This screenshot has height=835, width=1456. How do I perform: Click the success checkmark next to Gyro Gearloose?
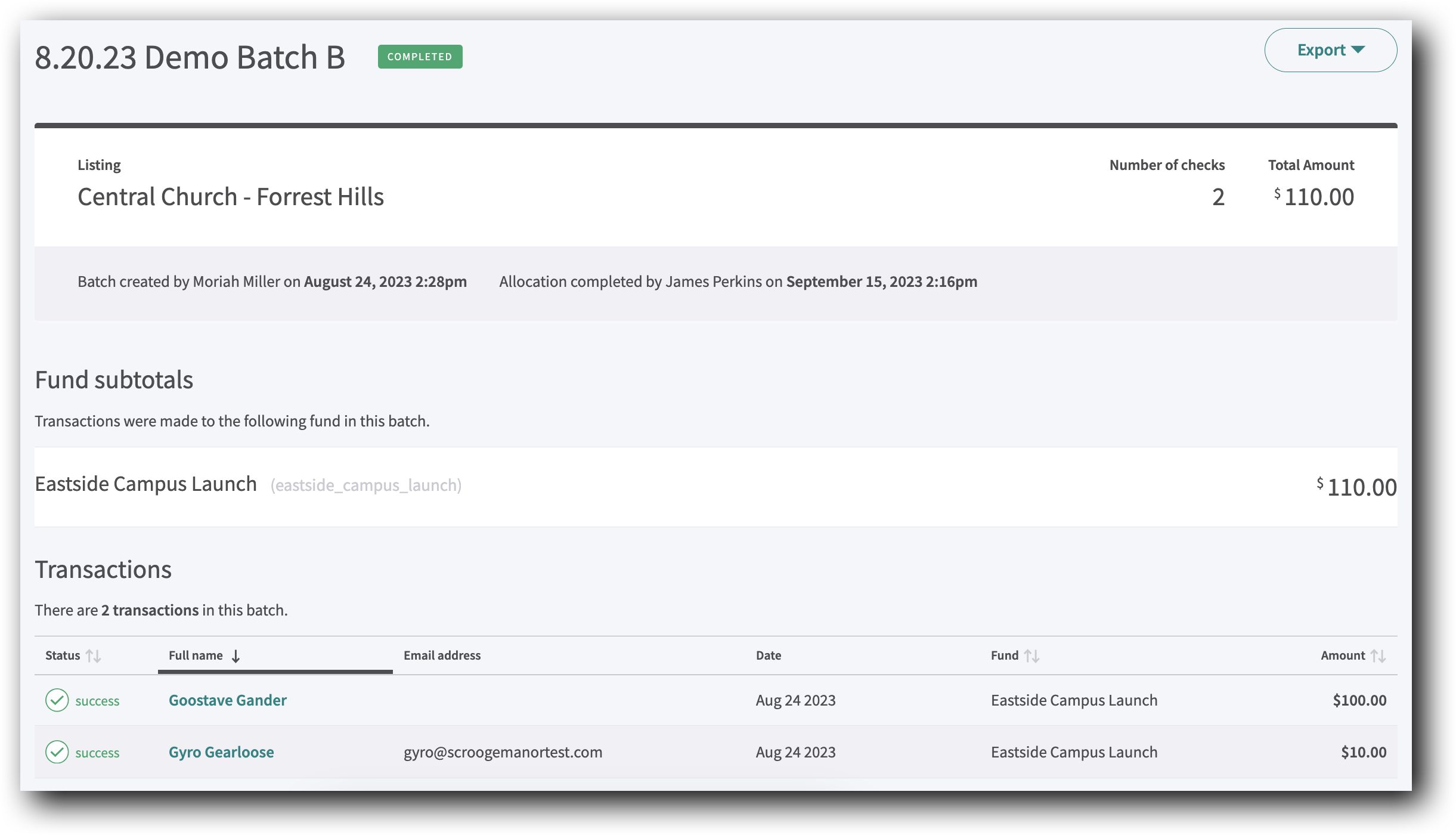(x=57, y=752)
